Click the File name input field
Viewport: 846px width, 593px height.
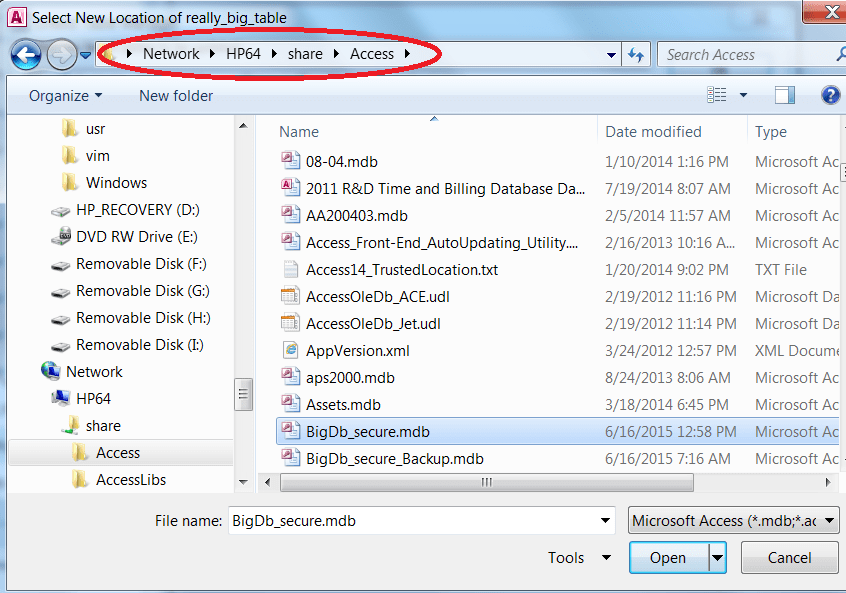[413, 521]
